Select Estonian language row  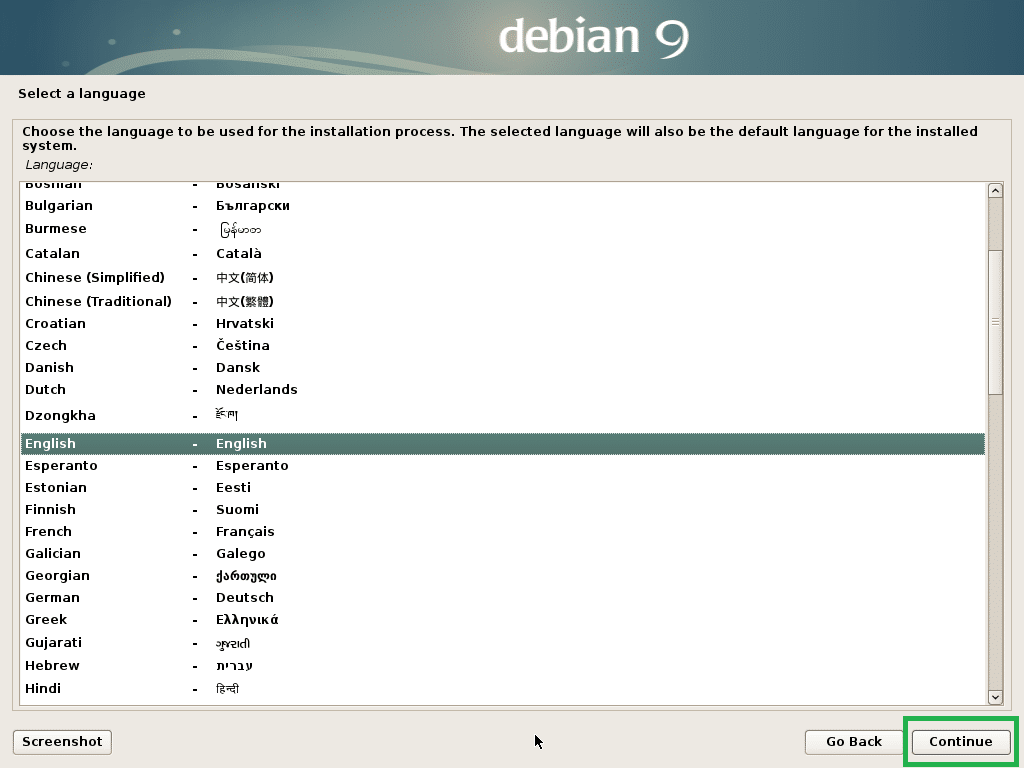click(x=503, y=488)
